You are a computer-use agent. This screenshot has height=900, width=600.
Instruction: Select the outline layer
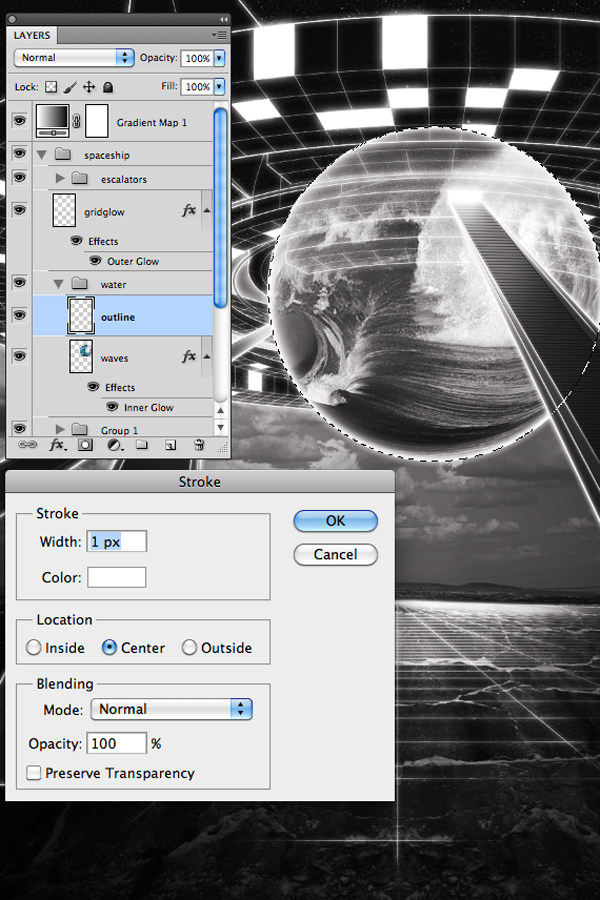[123, 316]
